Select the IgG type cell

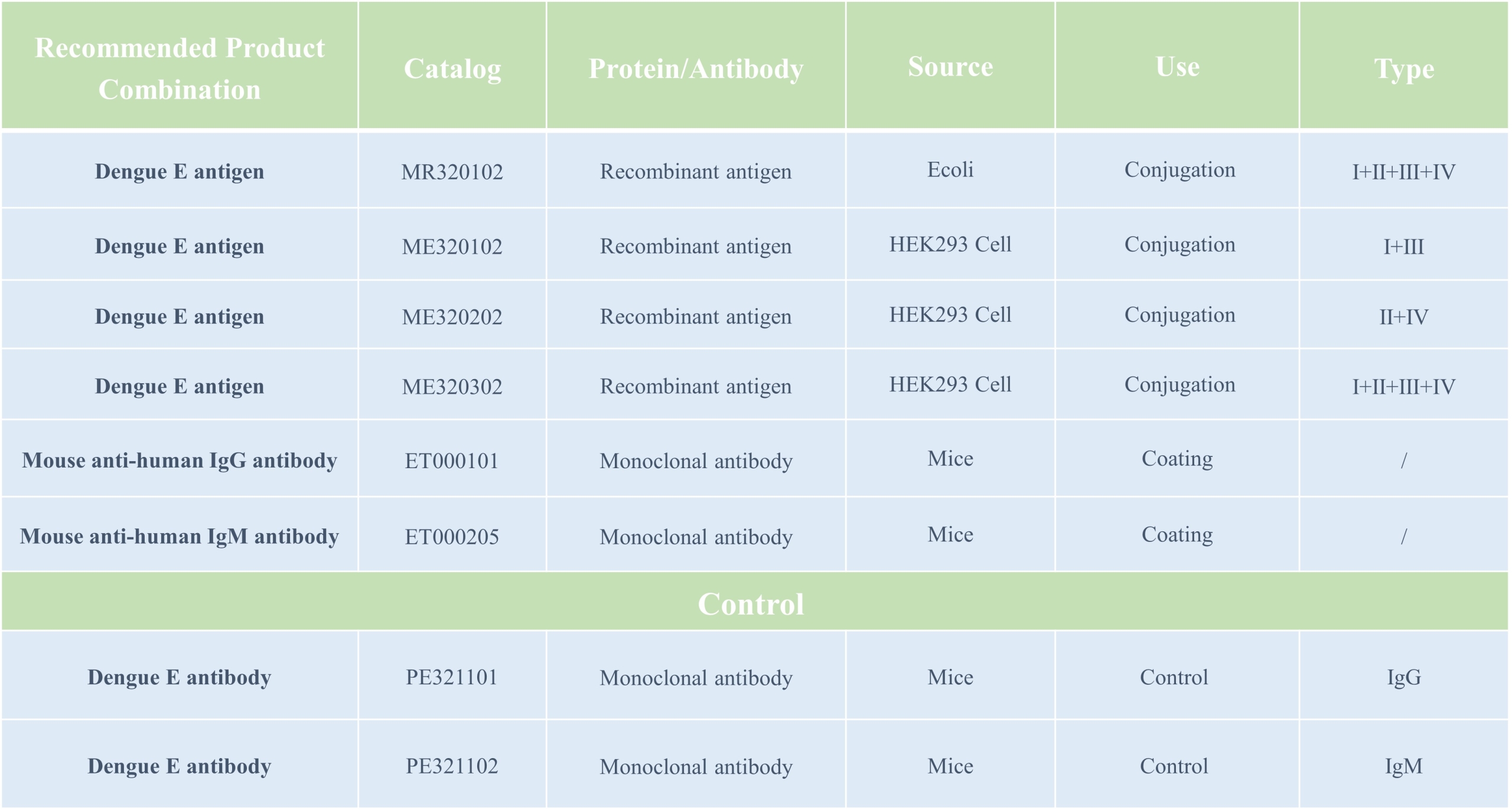click(1404, 677)
